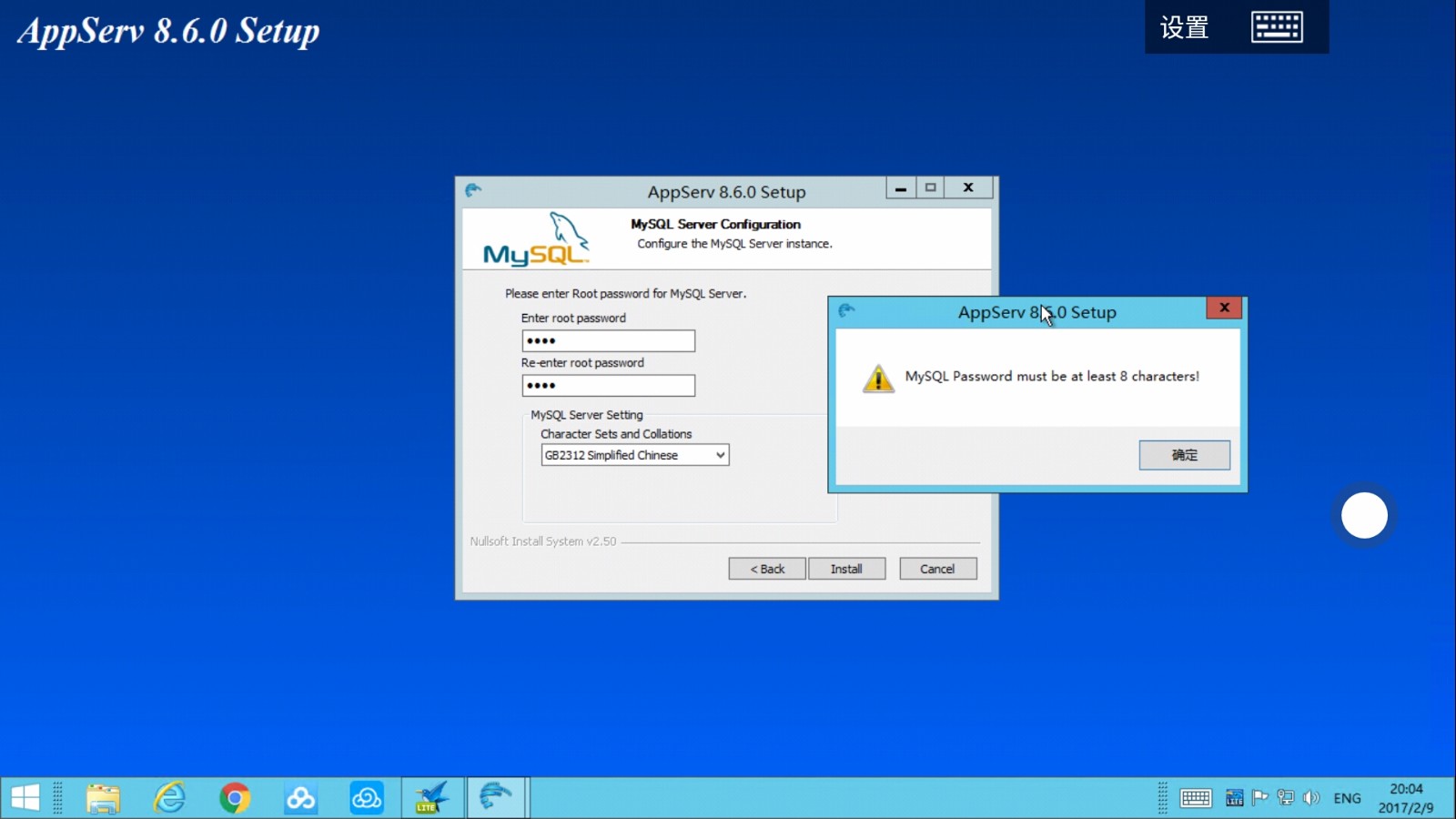Launch Internet Explorer from taskbar
Viewport: 1456px width, 819px height.
coord(169,798)
